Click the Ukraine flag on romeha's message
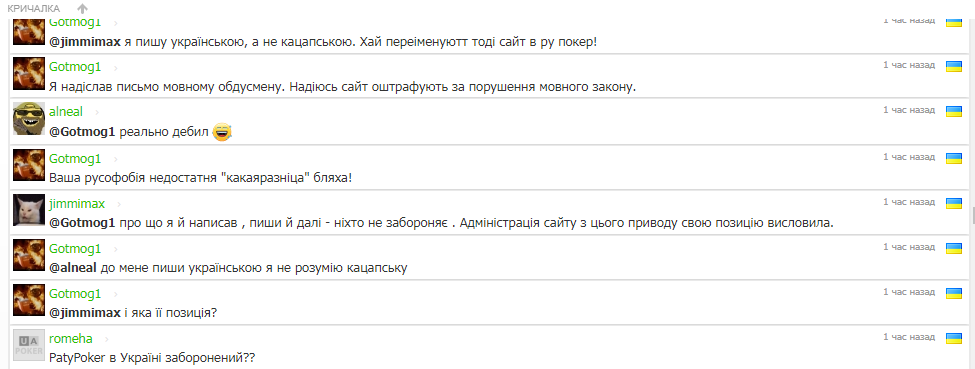The height and width of the screenshot is (369, 975). pos(953,338)
